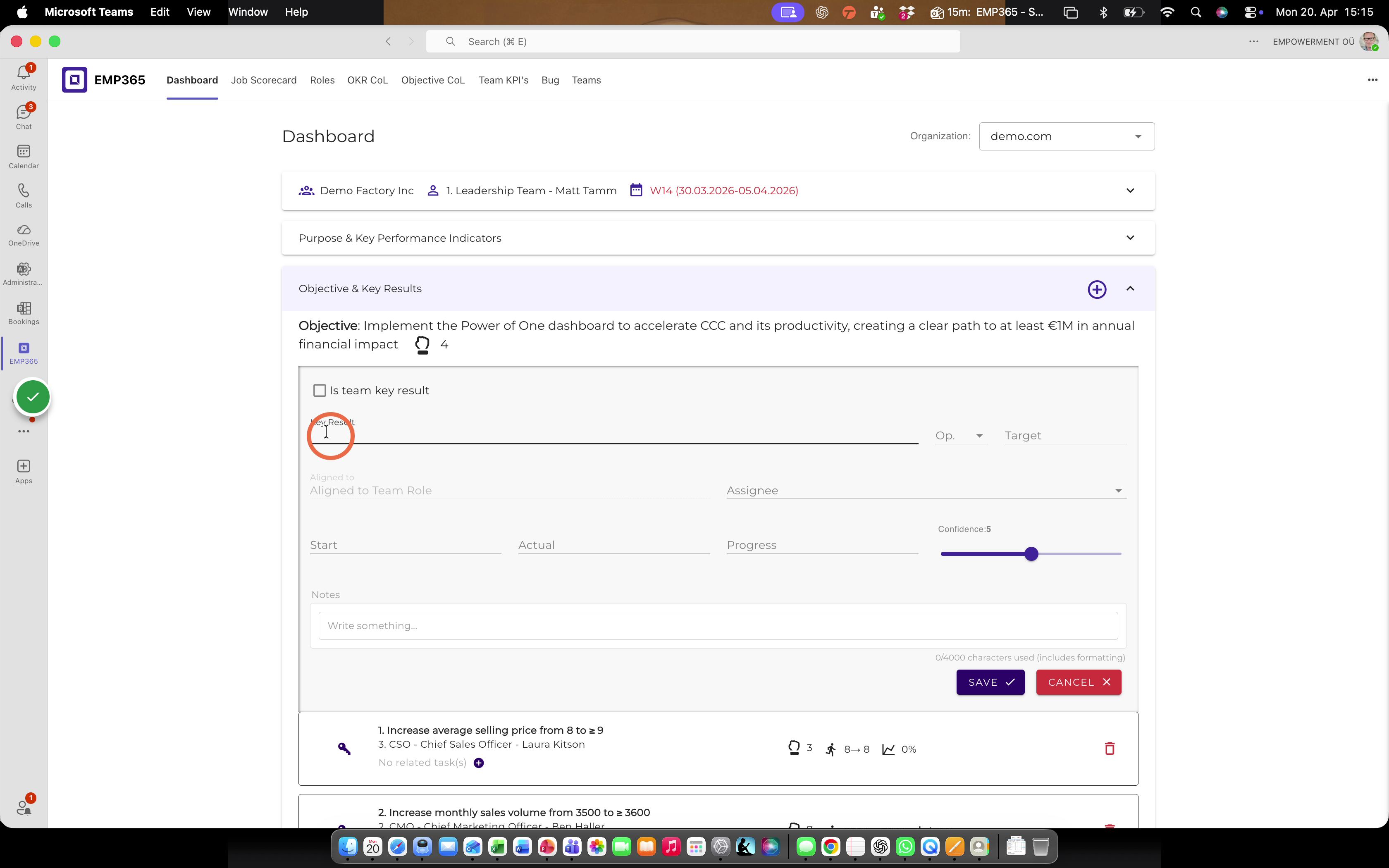Click the Start value field

[x=405, y=545]
